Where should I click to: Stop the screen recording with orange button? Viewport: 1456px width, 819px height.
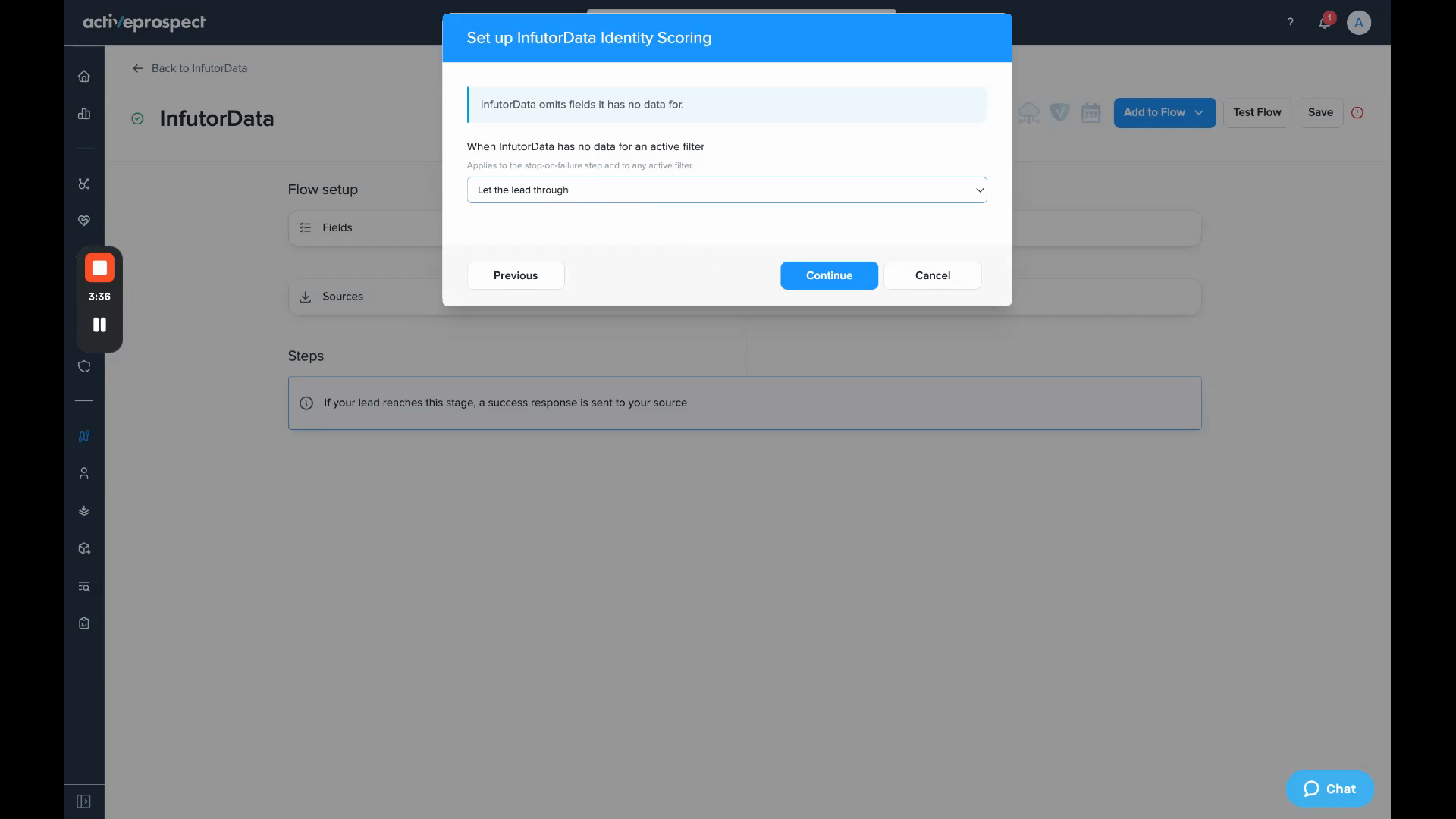pos(99,268)
